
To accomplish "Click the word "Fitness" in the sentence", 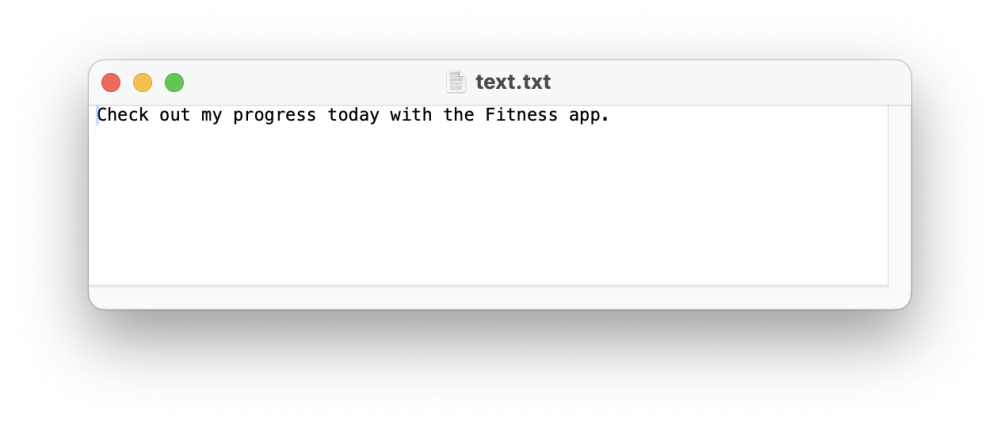I will pyautogui.click(x=522, y=115).
